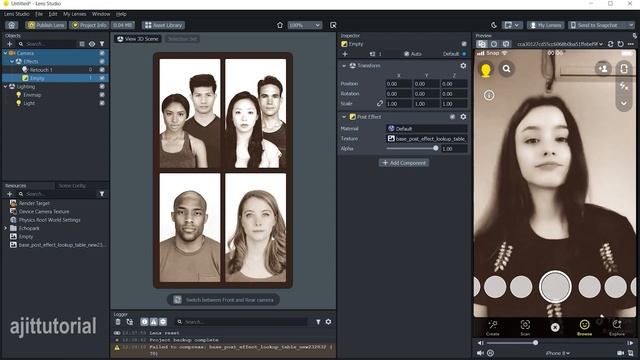Open the Lens Studio menu
640x360 pixels.
point(17,14)
